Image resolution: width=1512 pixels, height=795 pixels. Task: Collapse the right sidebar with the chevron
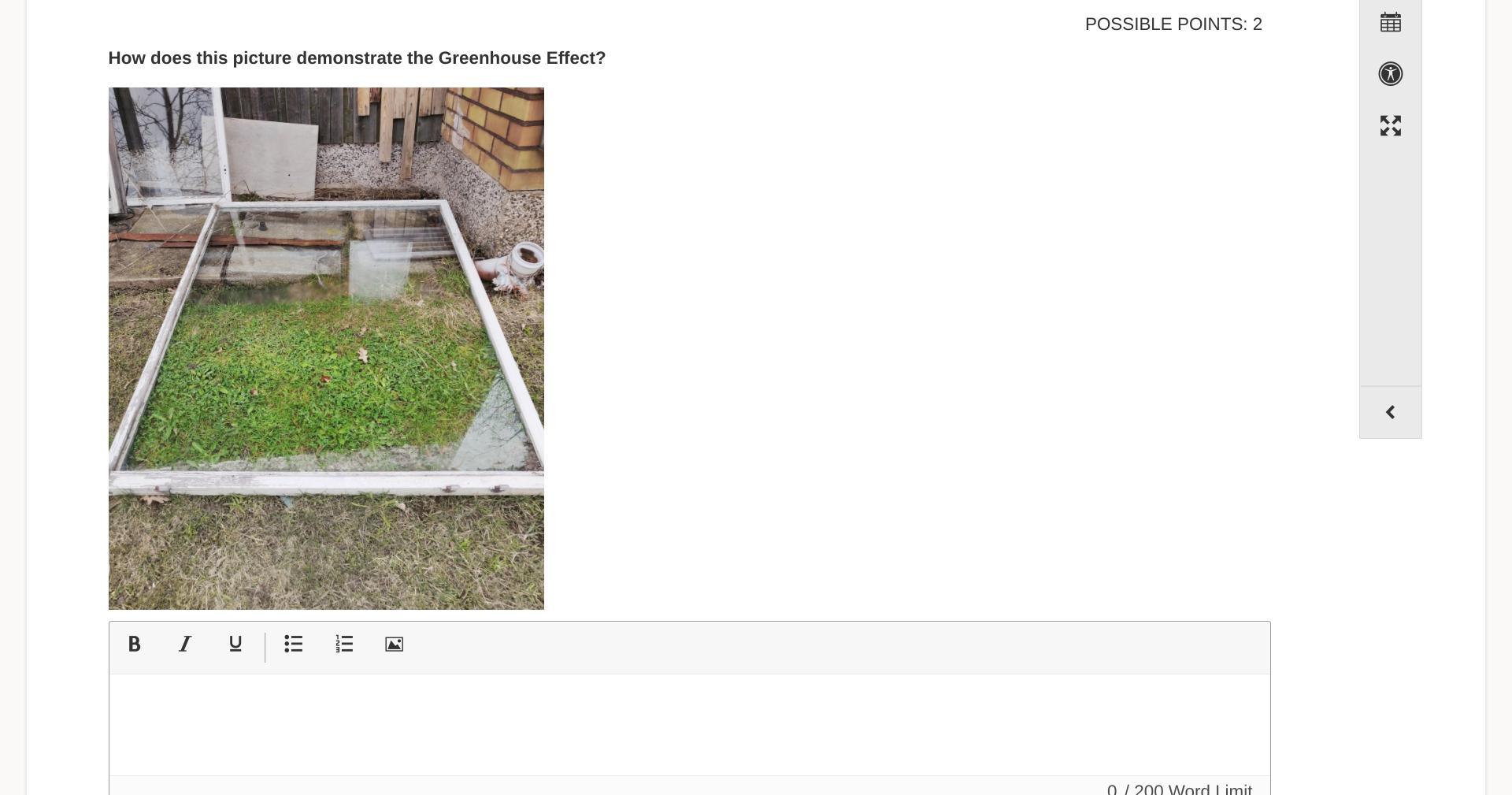point(1391,413)
